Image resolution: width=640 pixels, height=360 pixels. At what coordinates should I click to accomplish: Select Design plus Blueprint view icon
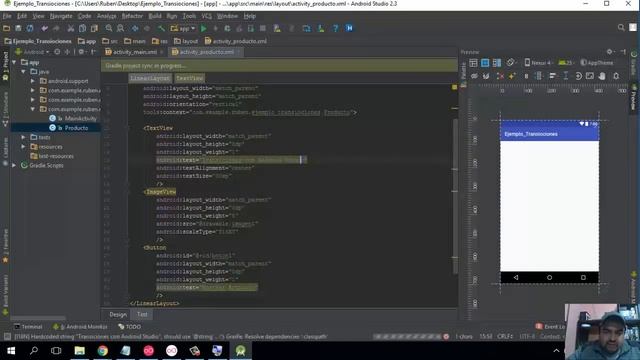(497, 62)
